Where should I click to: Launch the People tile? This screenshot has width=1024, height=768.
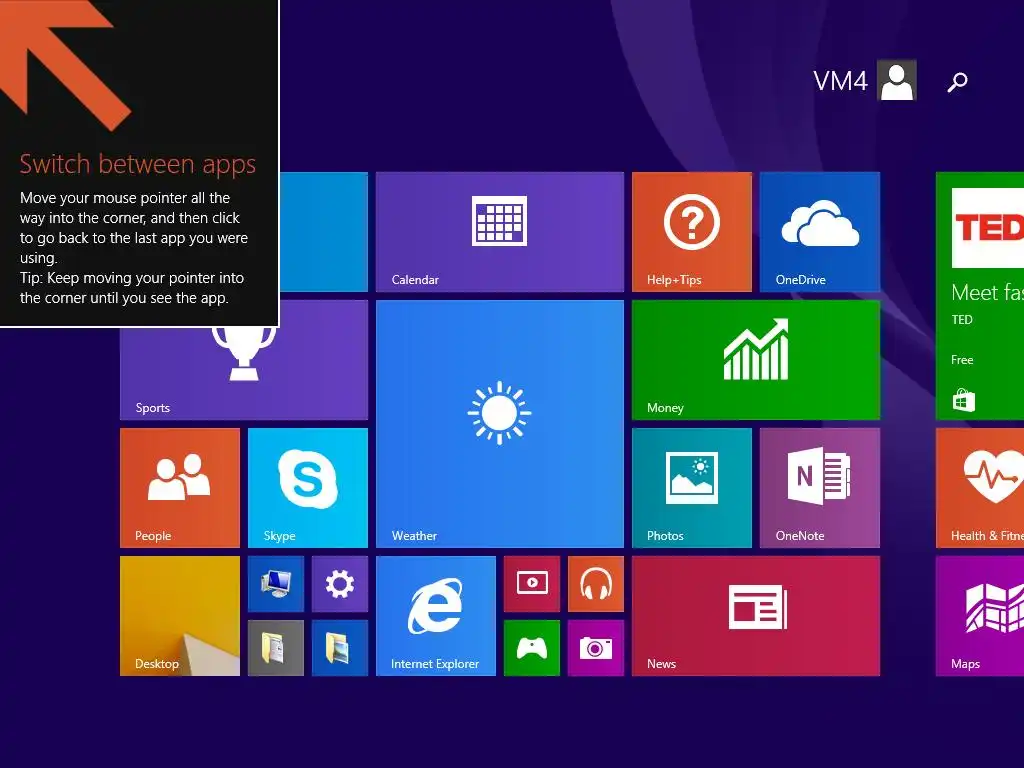180,488
